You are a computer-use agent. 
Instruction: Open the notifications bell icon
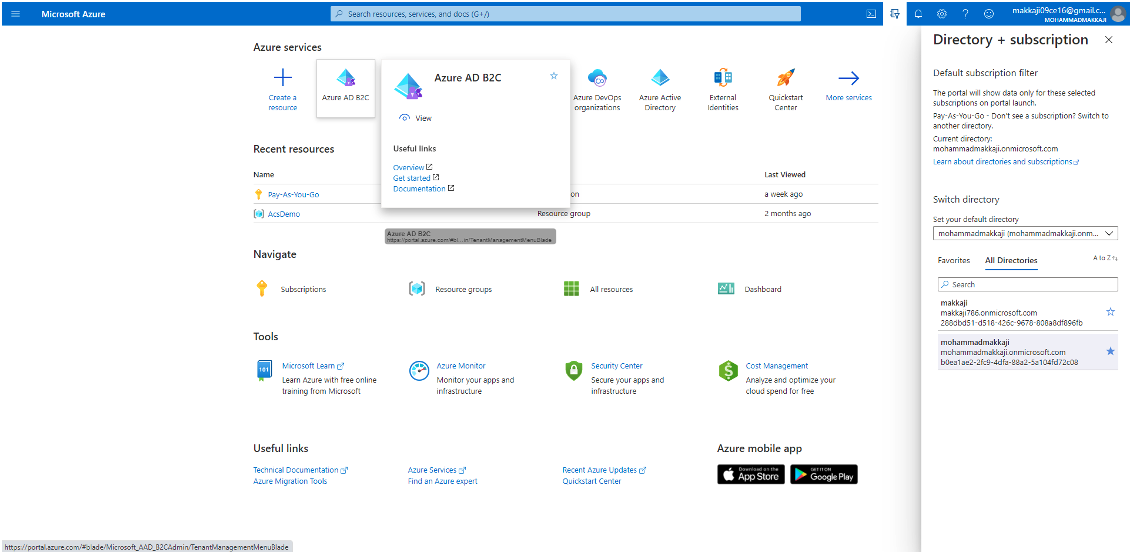click(x=918, y=14)
